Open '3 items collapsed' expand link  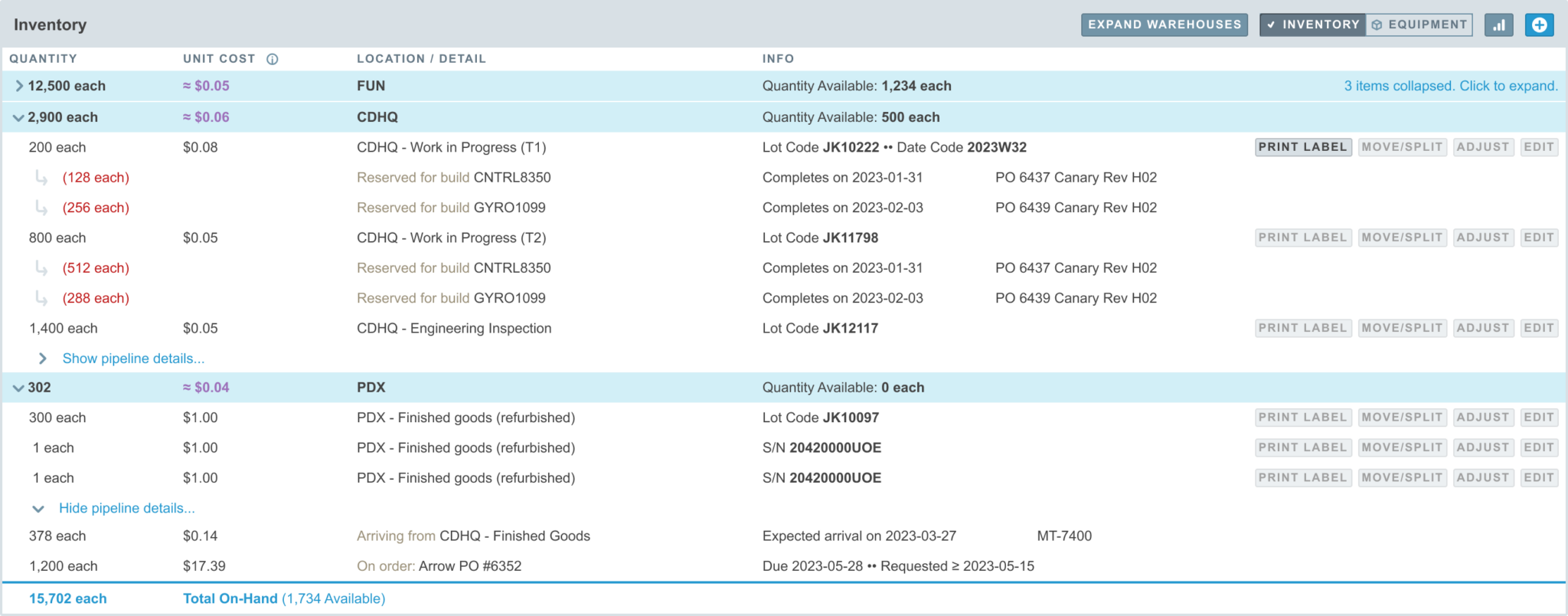[x=1450, y=86]
